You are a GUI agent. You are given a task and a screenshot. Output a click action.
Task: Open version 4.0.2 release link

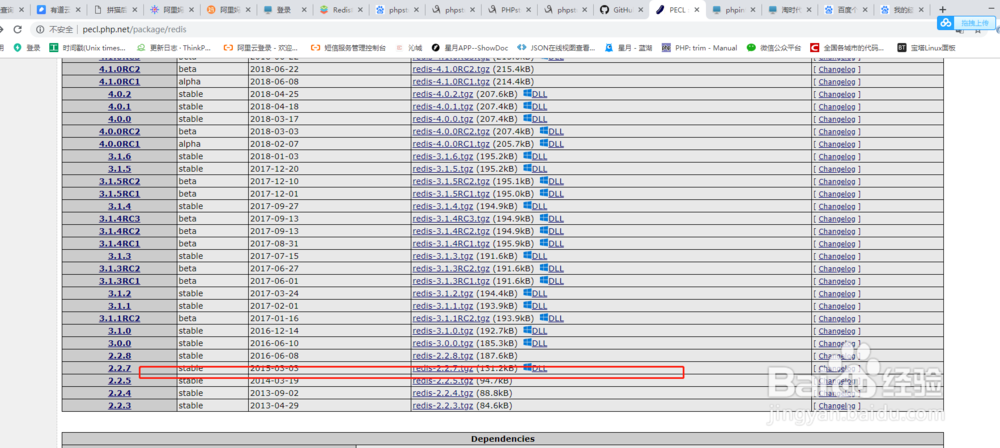119,94
